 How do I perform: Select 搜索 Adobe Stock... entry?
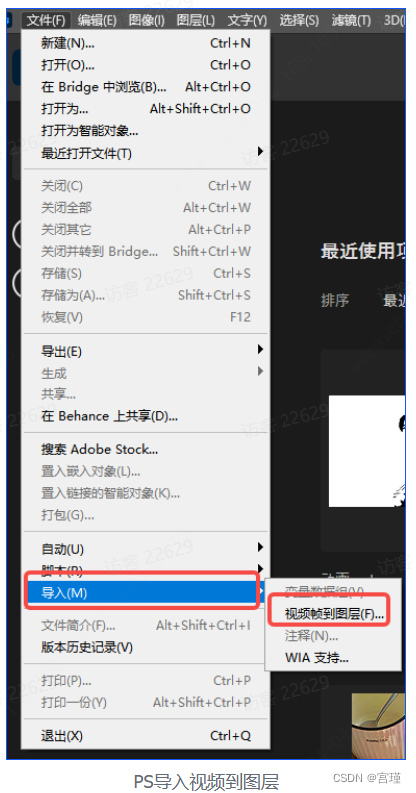(x=146, y=449)
